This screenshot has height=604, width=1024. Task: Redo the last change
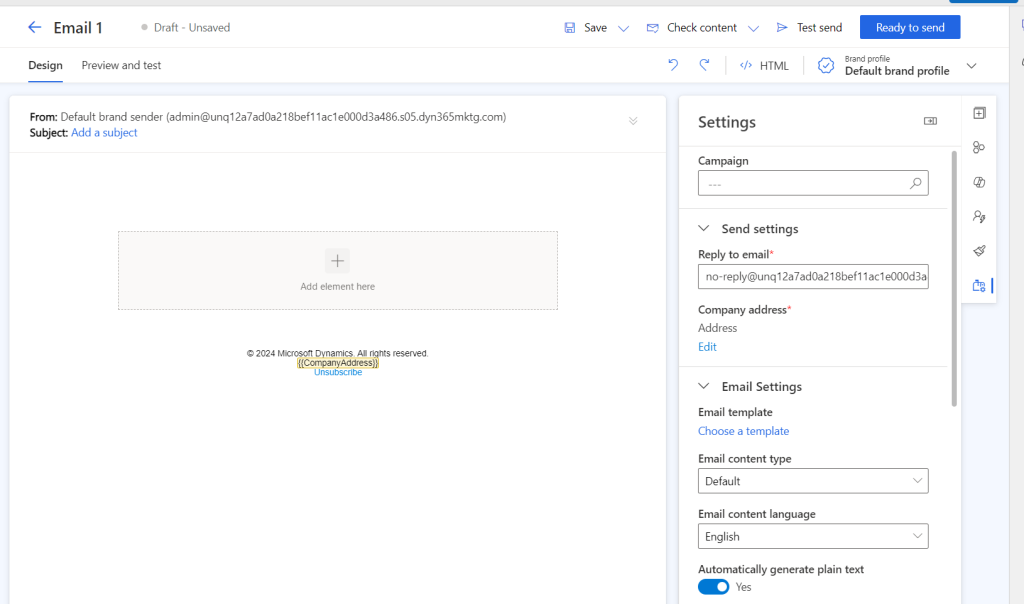pyautogui.click(x=704, y=65)
